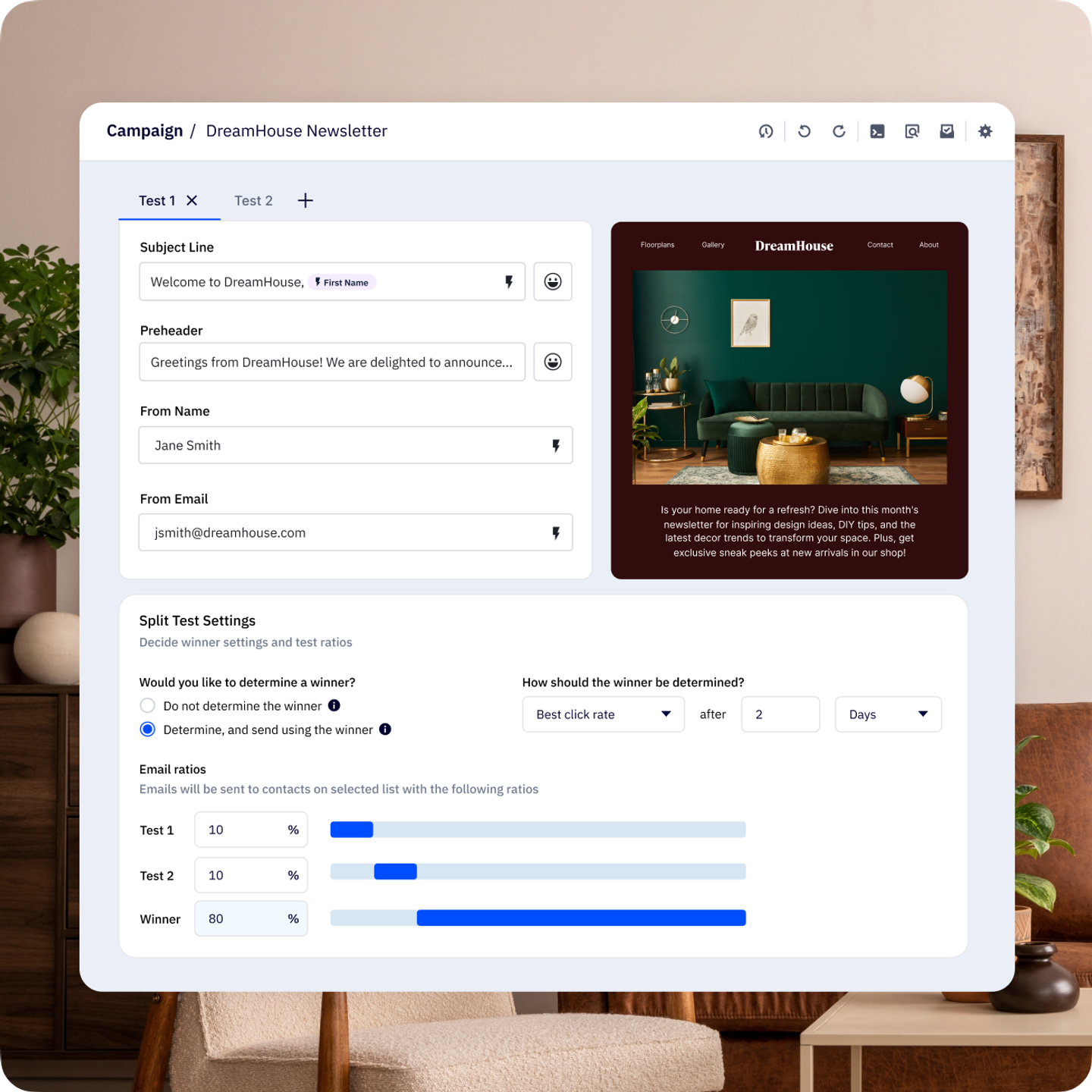Click the Test 1 percentage input field
The image size is (1092, 1092).
250,829
